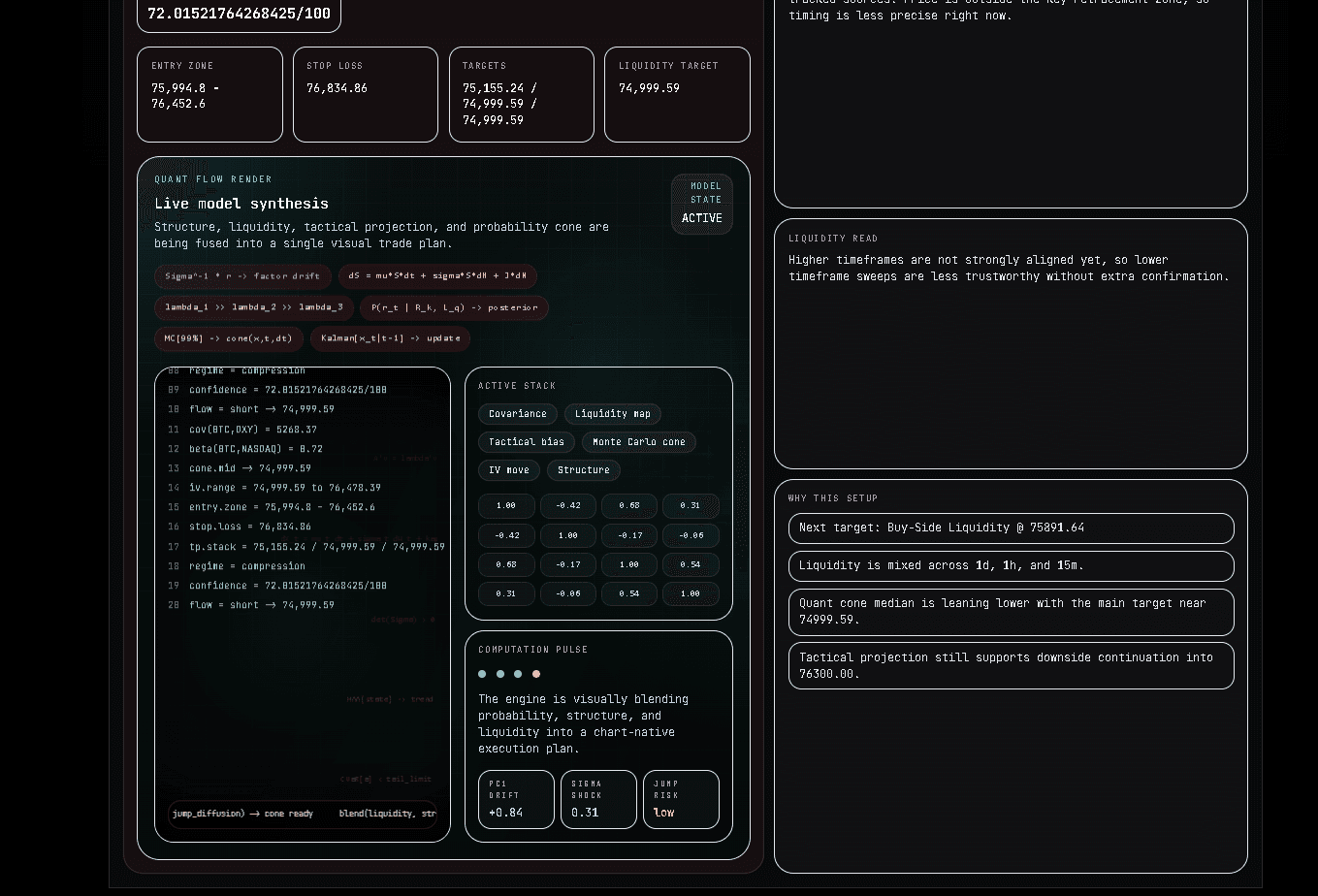Select the Jump Risk low tile
The image size is (1318, 896).
point(681,799)
